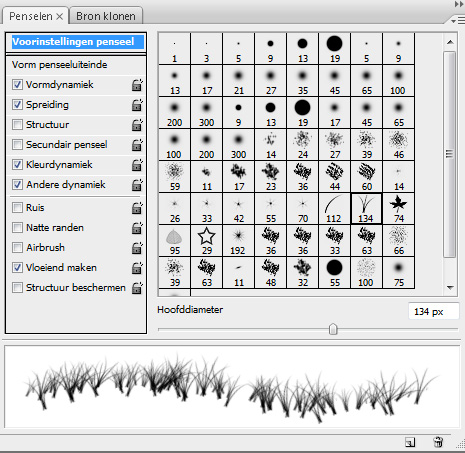
Task: Toggle lock icon next to Vormdynamiek
Action: coord(137,85)
